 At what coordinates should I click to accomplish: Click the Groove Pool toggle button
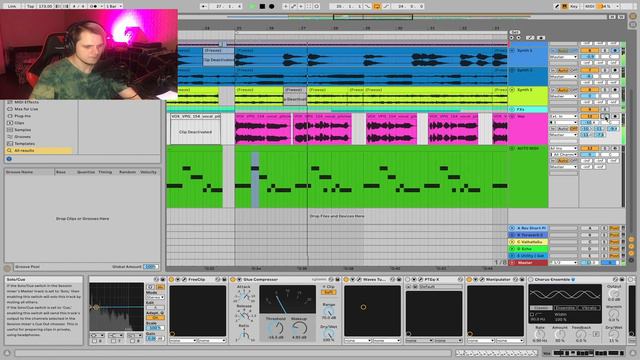(x=7, y=268)
